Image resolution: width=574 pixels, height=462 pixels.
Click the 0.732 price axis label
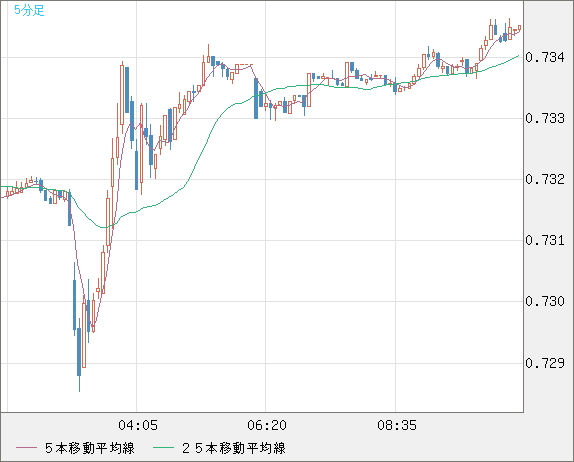tap(545, 179)
